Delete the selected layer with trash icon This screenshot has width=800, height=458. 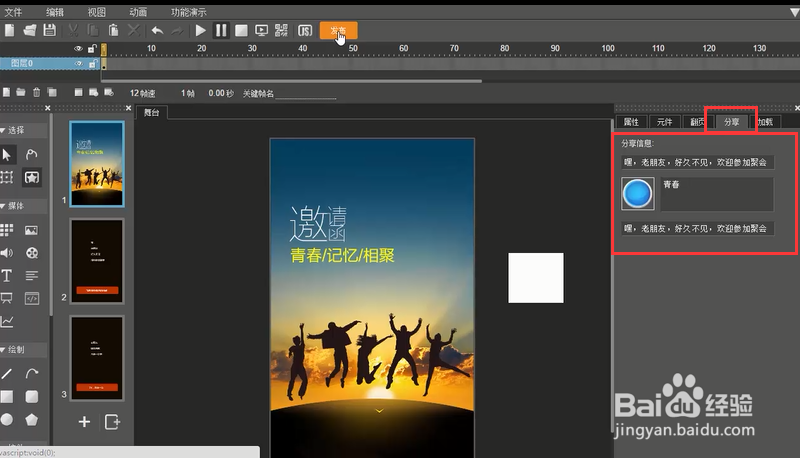point(36,92)
